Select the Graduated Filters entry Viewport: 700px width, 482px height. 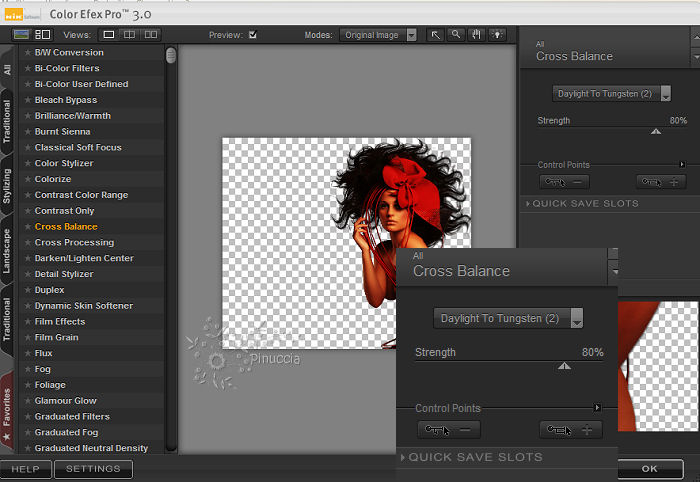[x=72, y=416]
